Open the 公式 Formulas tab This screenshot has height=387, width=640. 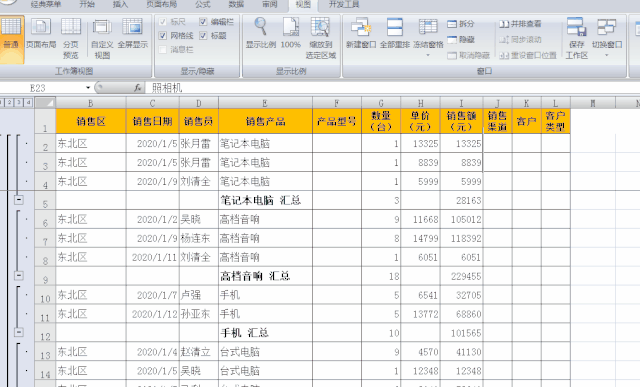203,4
